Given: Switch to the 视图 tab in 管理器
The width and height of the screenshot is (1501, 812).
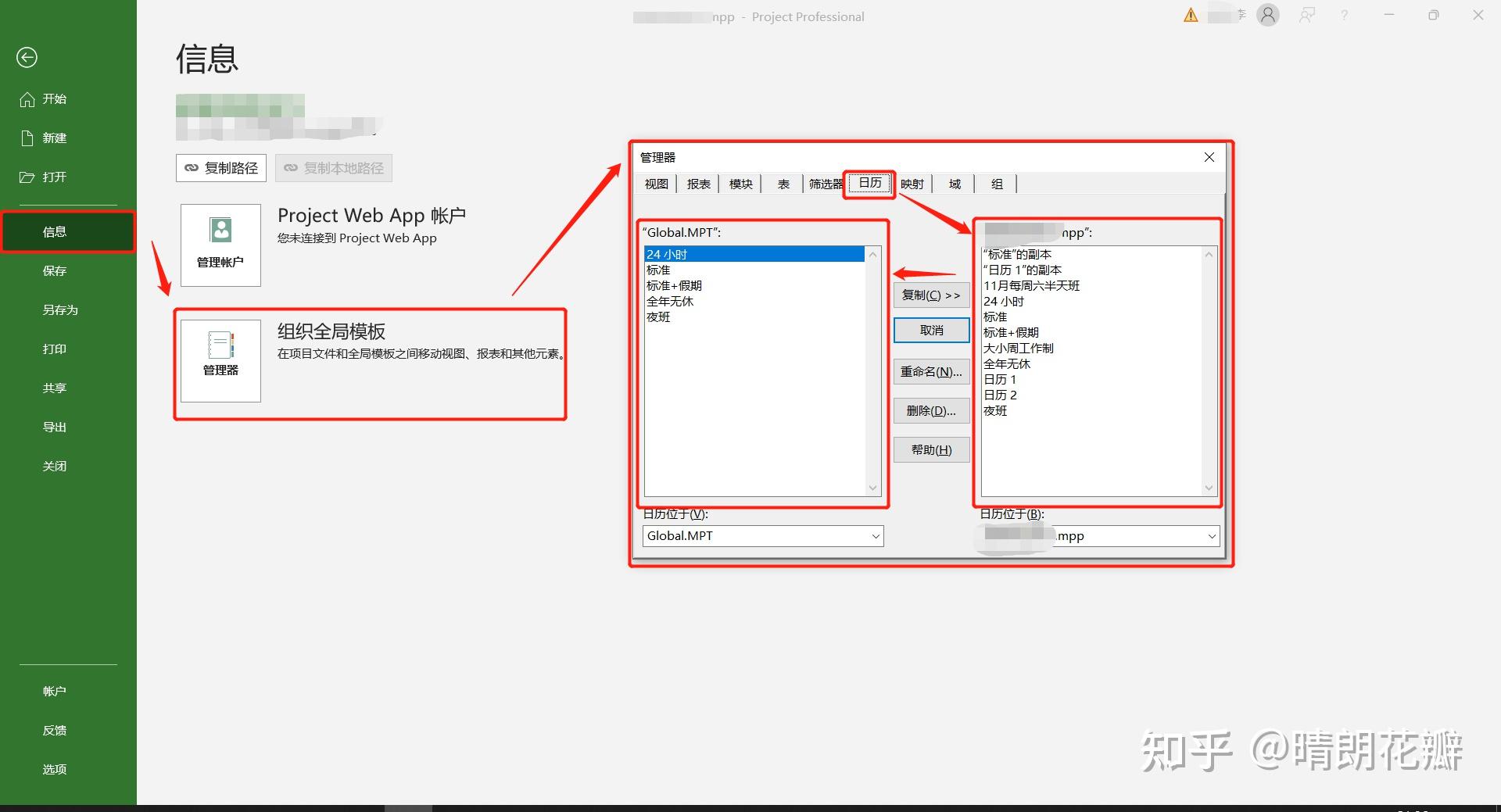Looking at the screenshot, I should click(657, 184).
